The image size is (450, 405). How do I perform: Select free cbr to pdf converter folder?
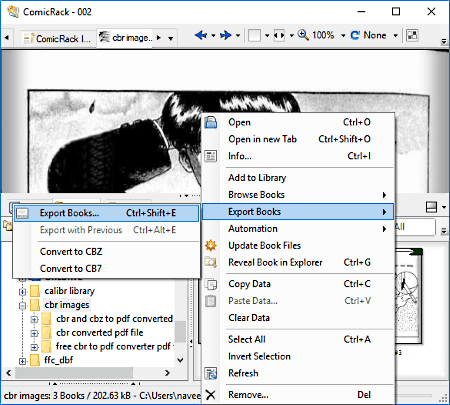[114, 347]
